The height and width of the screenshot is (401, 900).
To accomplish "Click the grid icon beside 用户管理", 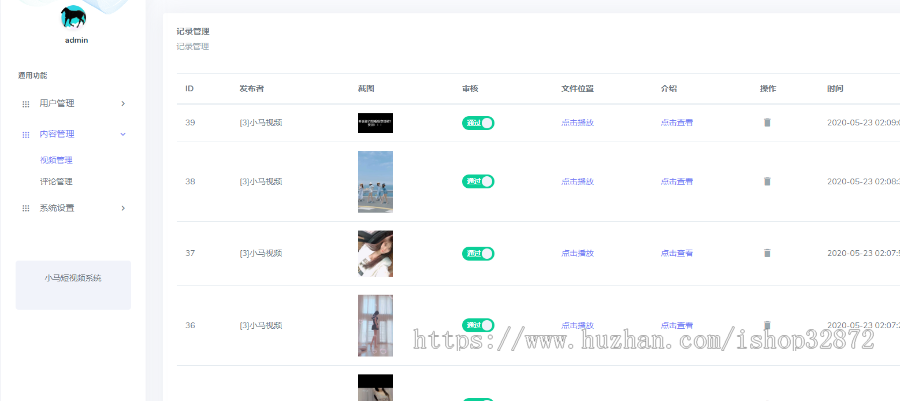I will [25, 104].
